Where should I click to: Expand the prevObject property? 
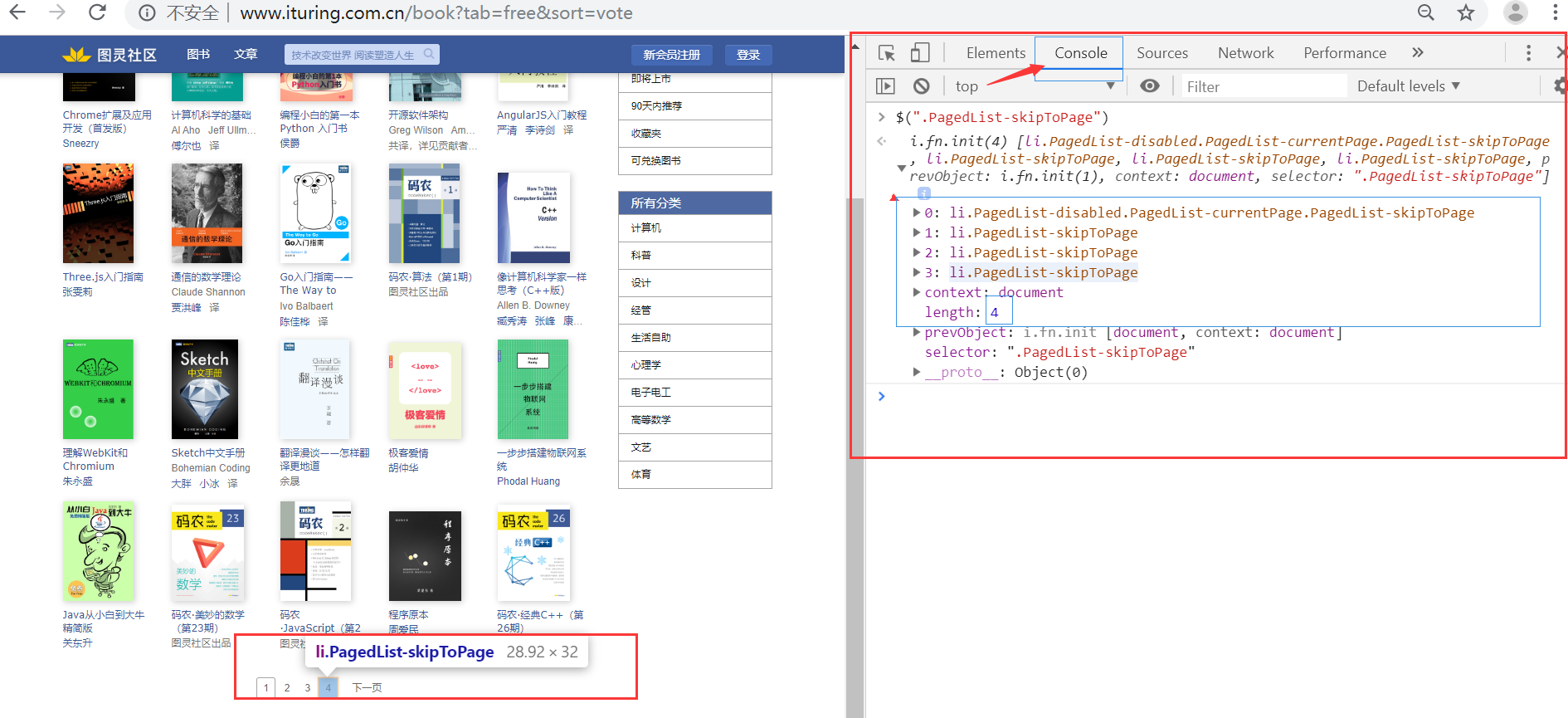point(917,332)
